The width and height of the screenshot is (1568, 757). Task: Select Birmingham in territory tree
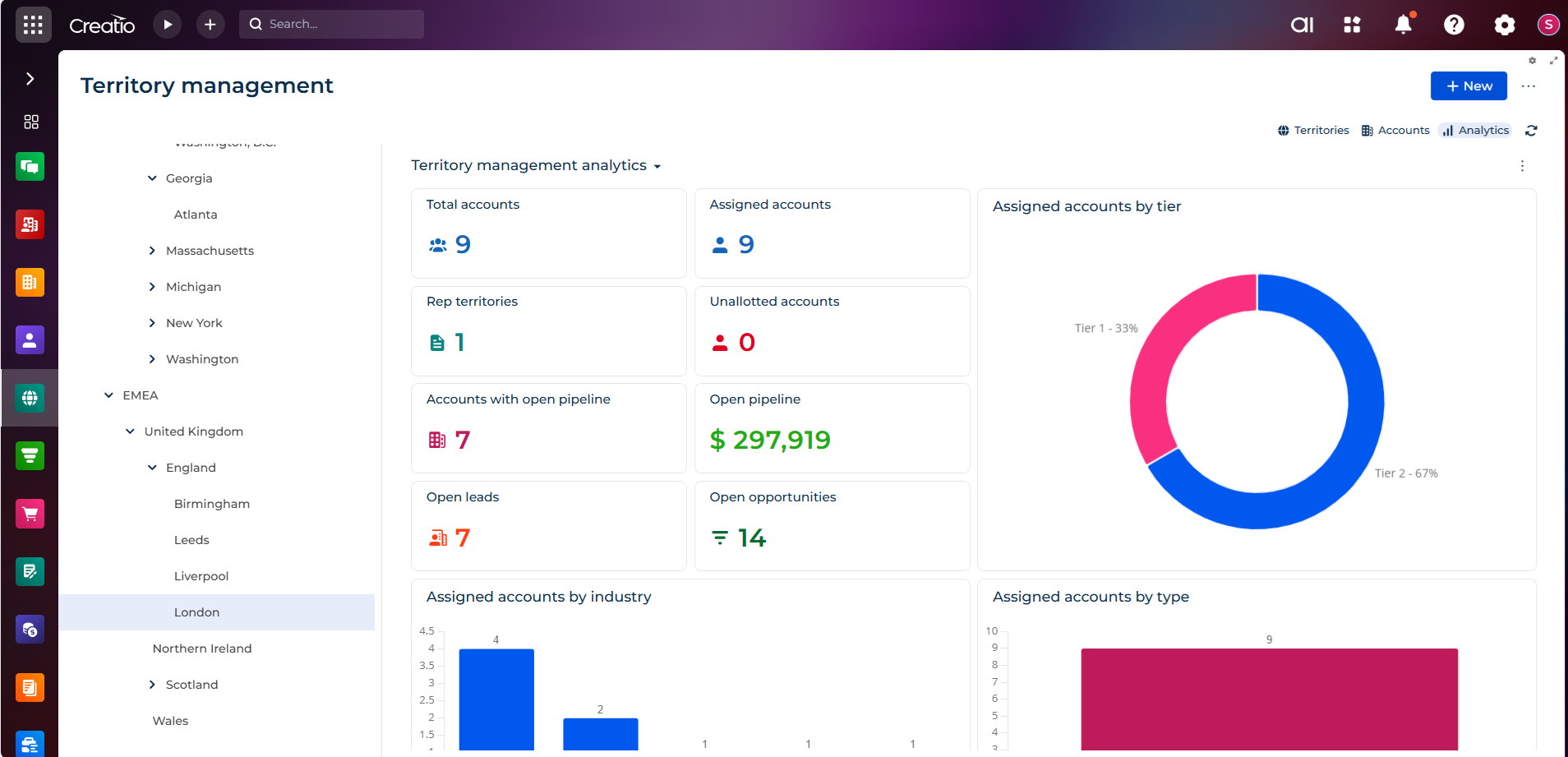212,504
